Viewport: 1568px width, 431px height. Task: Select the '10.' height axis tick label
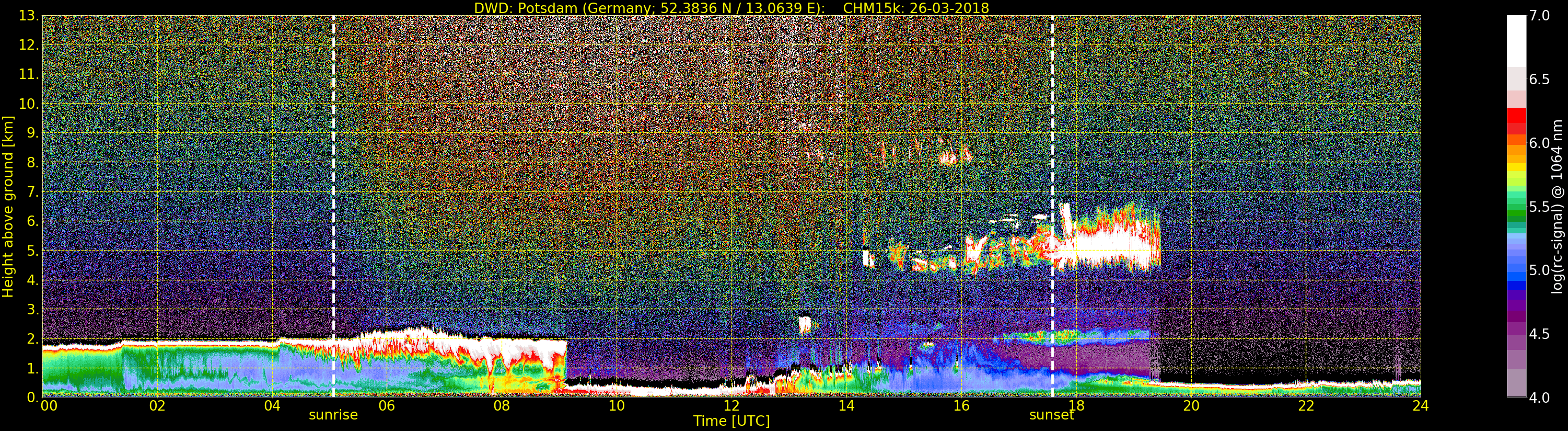pos(29,104)
